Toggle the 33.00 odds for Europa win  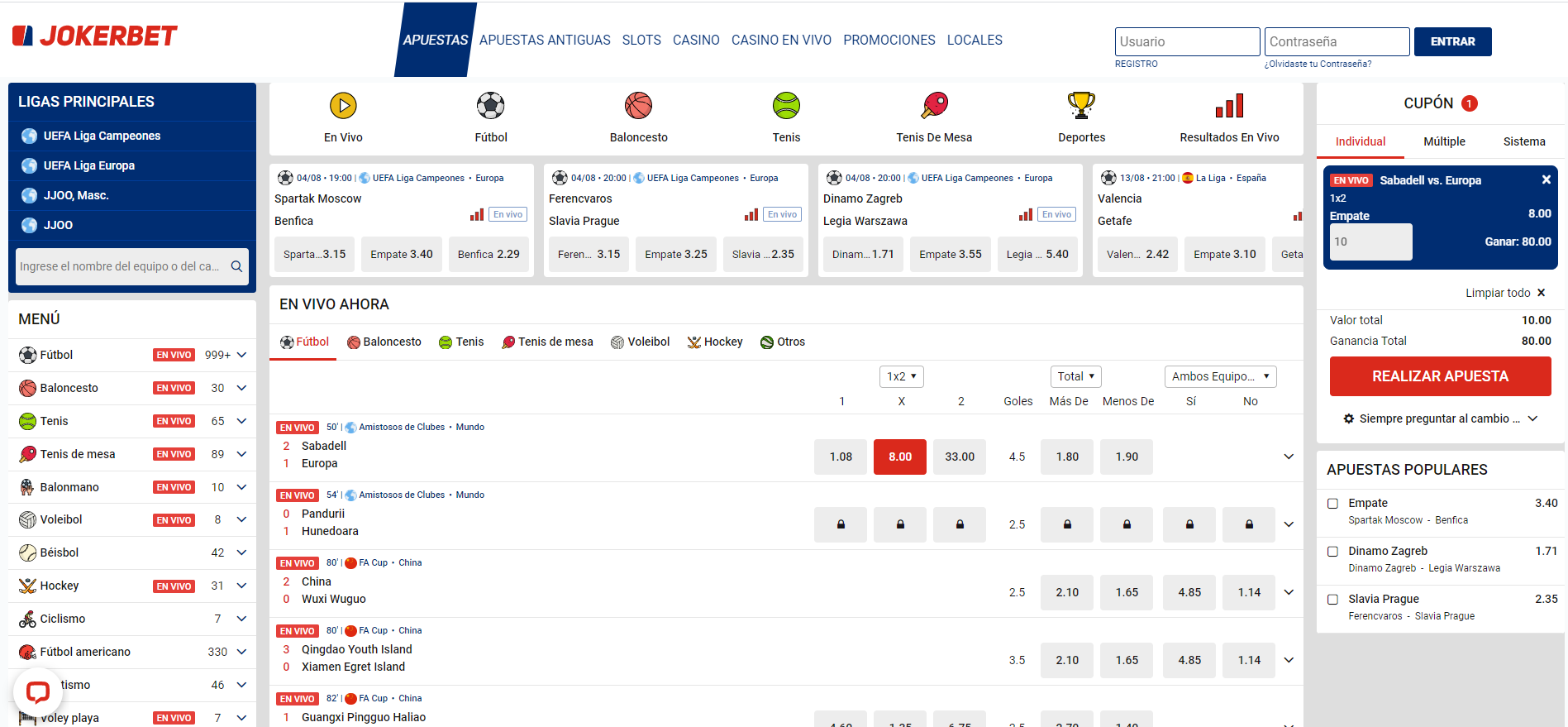tap(960, 457)
